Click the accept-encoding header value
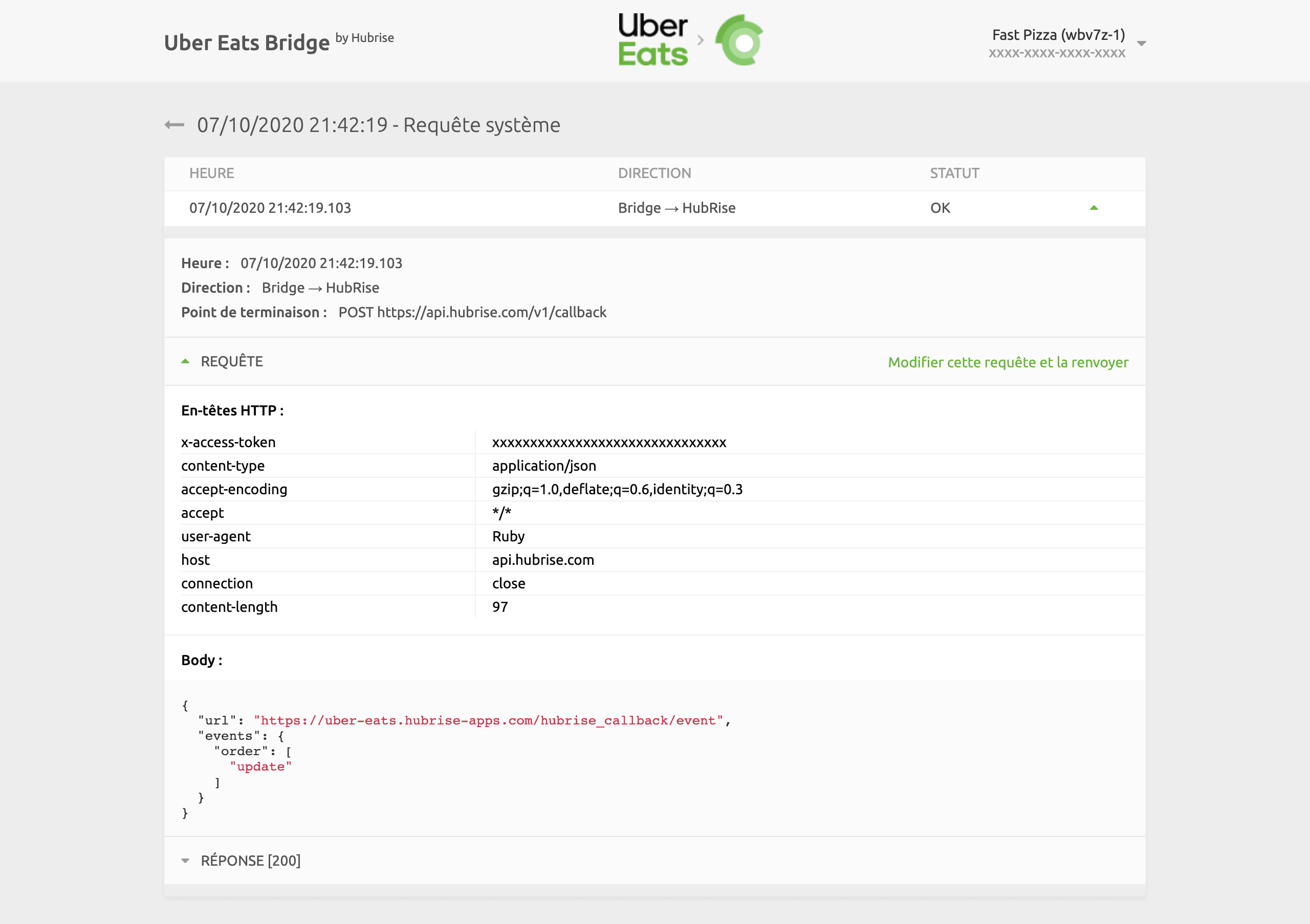 click(617, 490)
